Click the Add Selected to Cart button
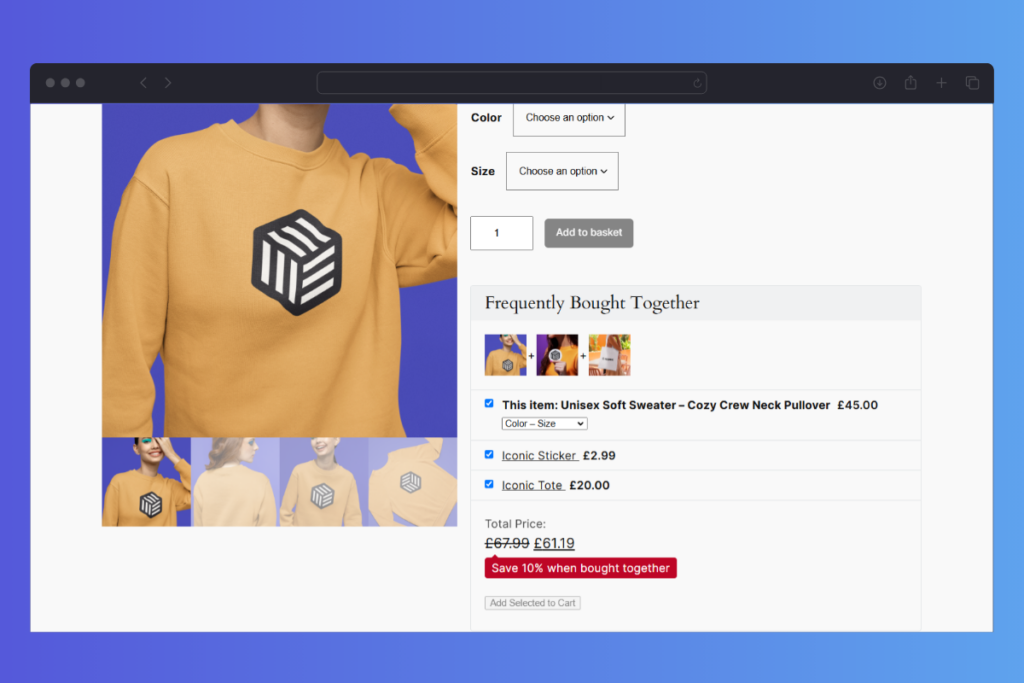Screen dimensions: 1024x683 (x=532, y=603)
